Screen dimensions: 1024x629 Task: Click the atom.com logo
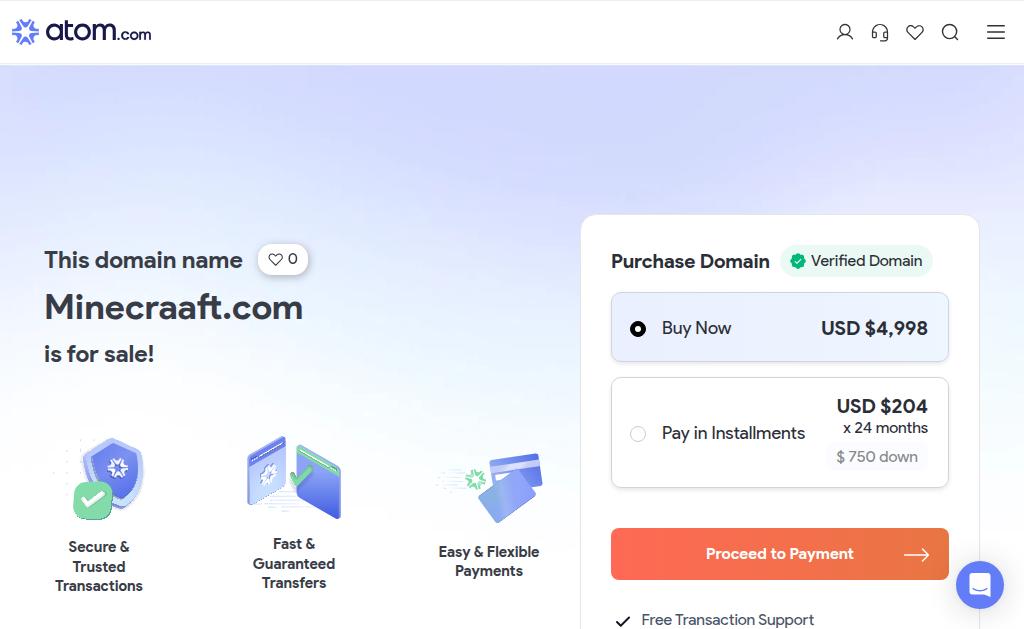pyautogui.click(x=82, y=31)
